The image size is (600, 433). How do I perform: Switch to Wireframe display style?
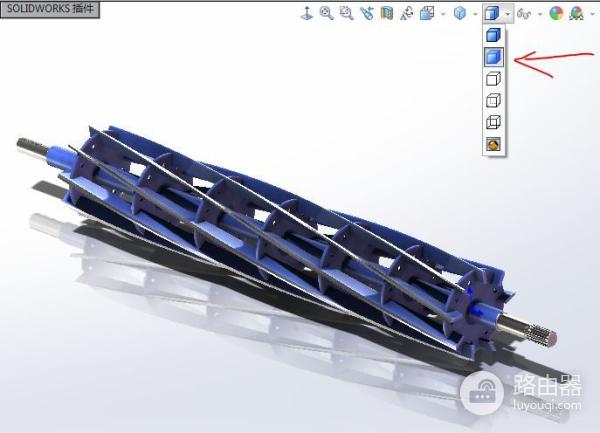492,123
